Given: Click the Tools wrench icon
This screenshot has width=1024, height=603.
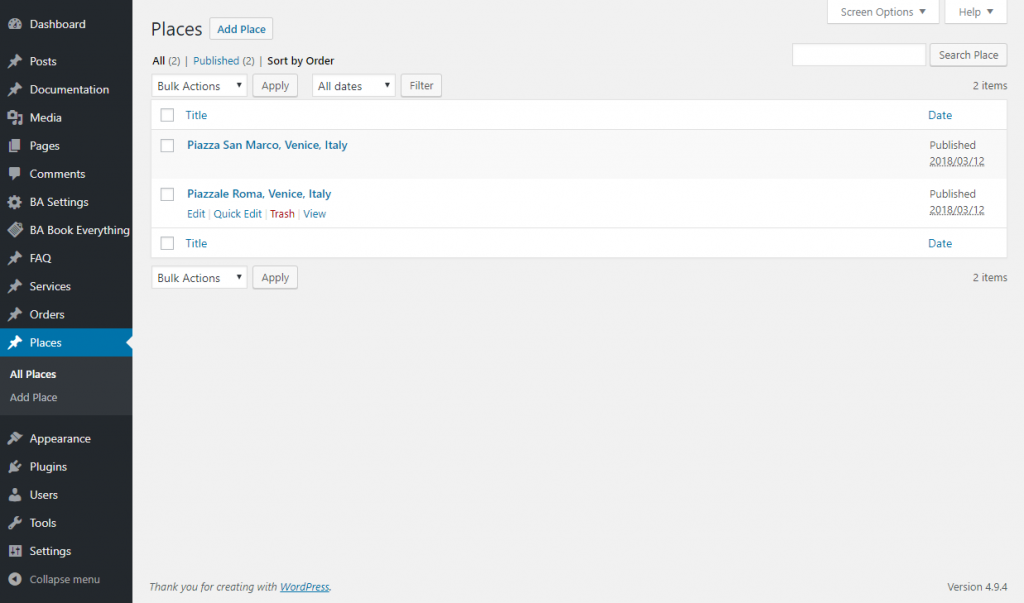Looking at the screenshot, I should point(15,523).
